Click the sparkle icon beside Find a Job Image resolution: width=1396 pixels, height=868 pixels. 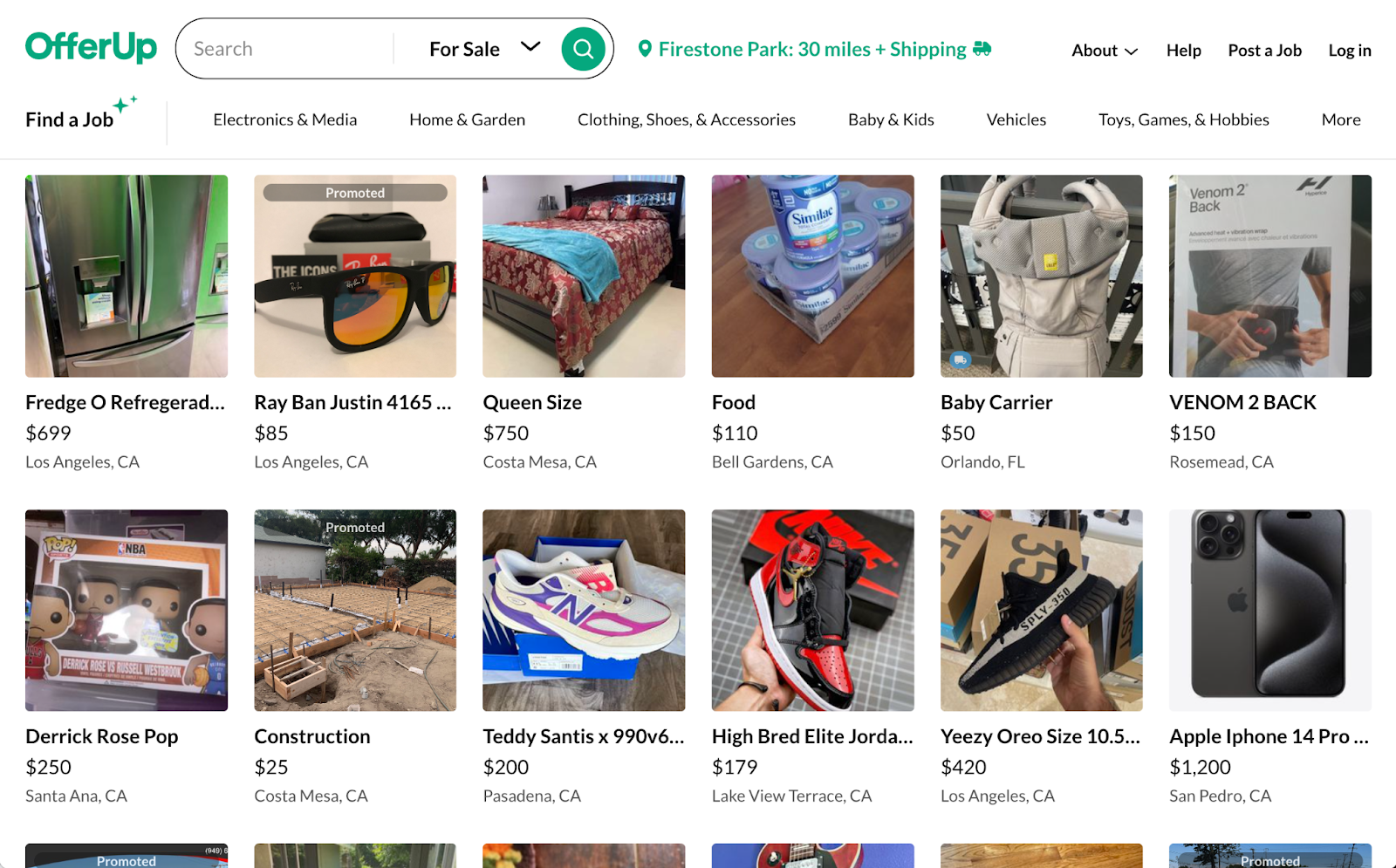[x=125, y=104]
